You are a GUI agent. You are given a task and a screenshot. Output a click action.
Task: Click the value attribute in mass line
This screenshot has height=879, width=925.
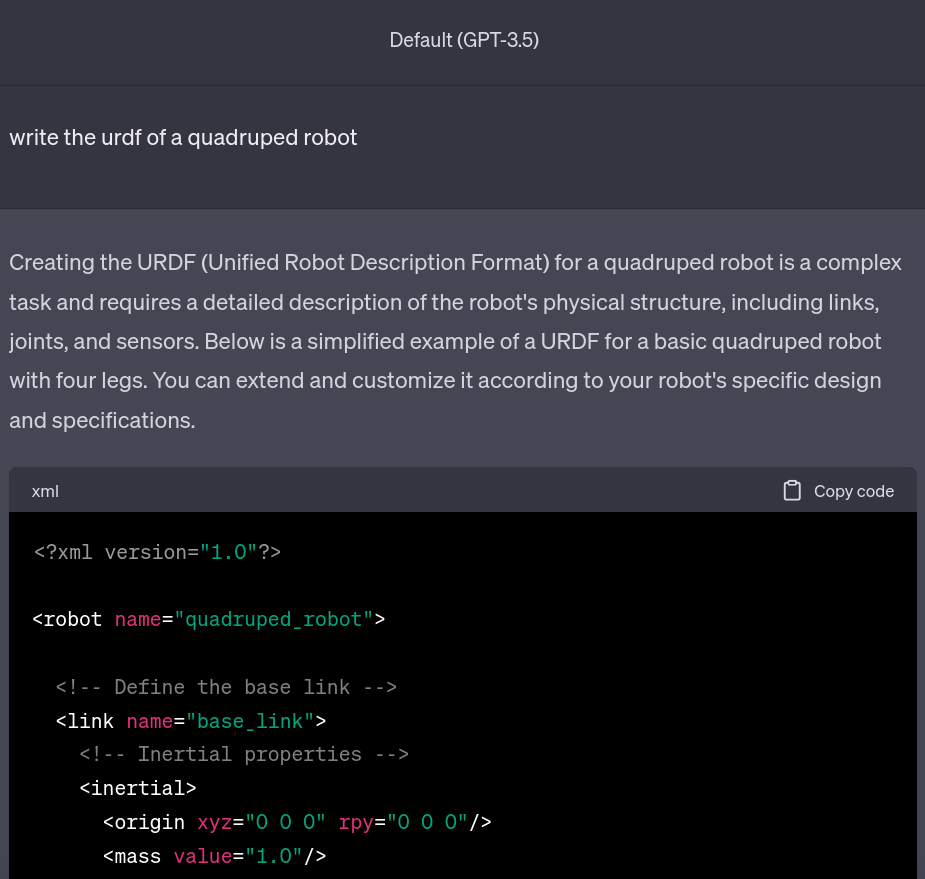coord(201,856)
